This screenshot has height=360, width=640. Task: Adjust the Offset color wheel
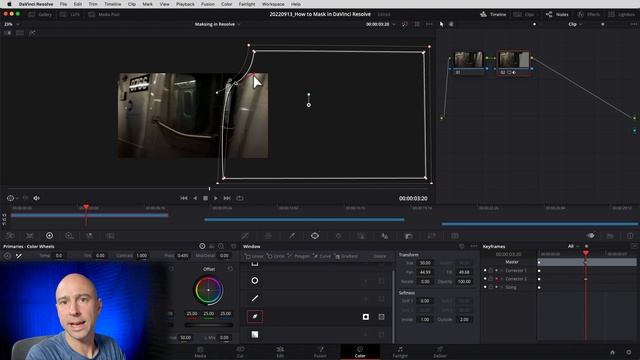(208, 290)
